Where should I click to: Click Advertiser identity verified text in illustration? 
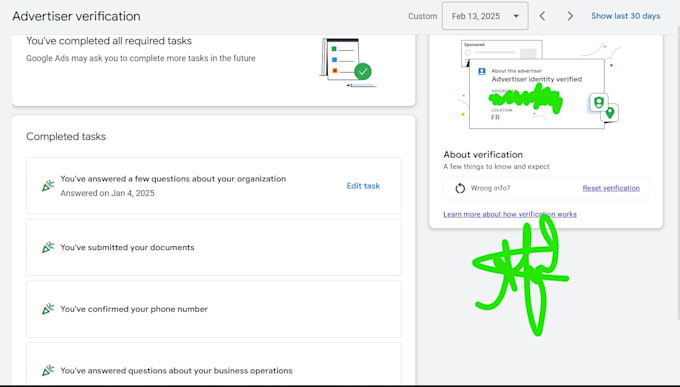click(536, 79)
